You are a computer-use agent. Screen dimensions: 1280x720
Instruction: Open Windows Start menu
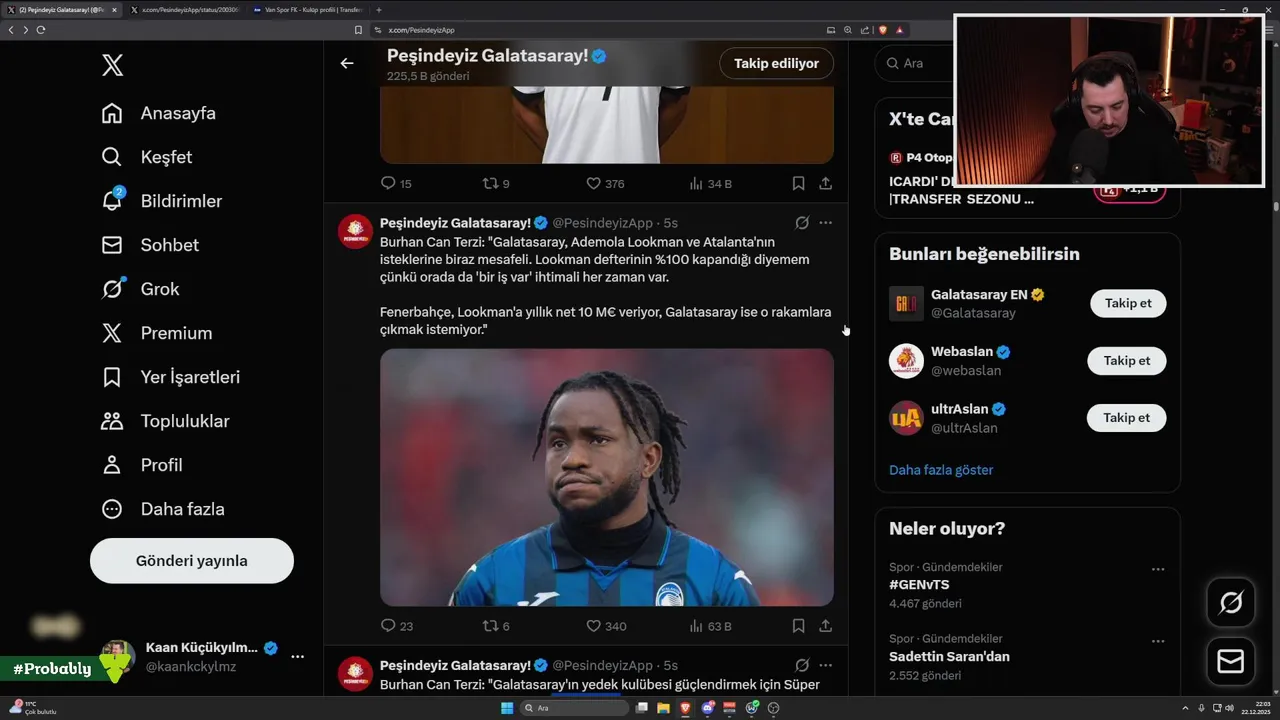(507, 708)
